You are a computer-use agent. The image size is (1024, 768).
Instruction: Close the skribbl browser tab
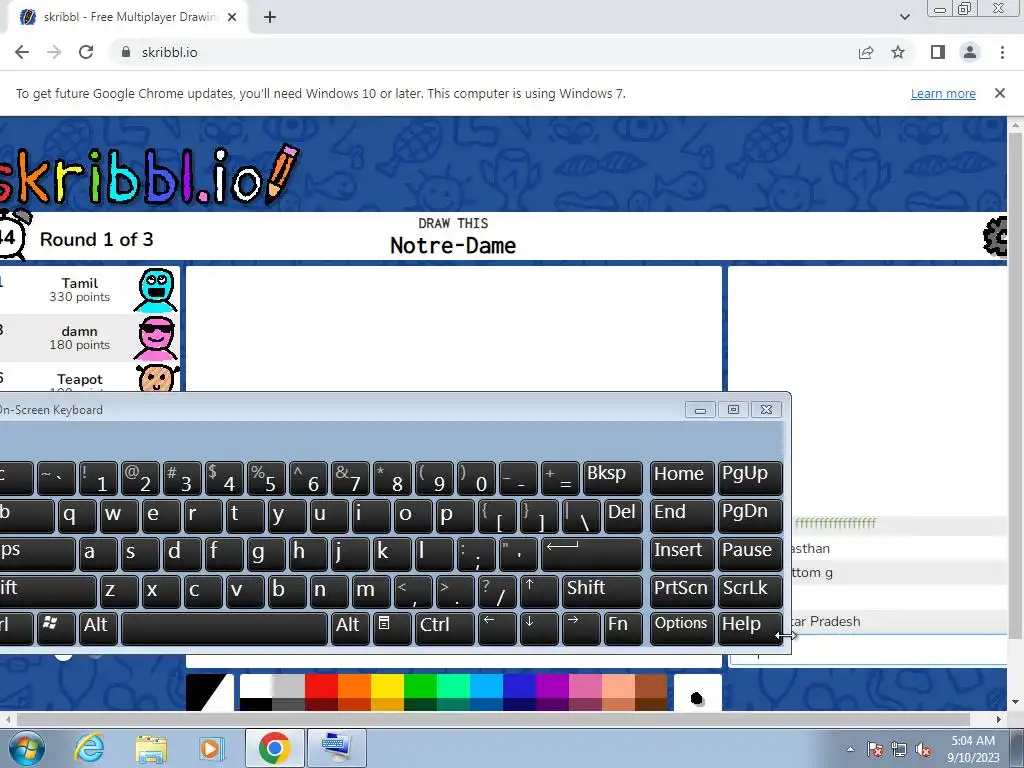tap(232, 17)
